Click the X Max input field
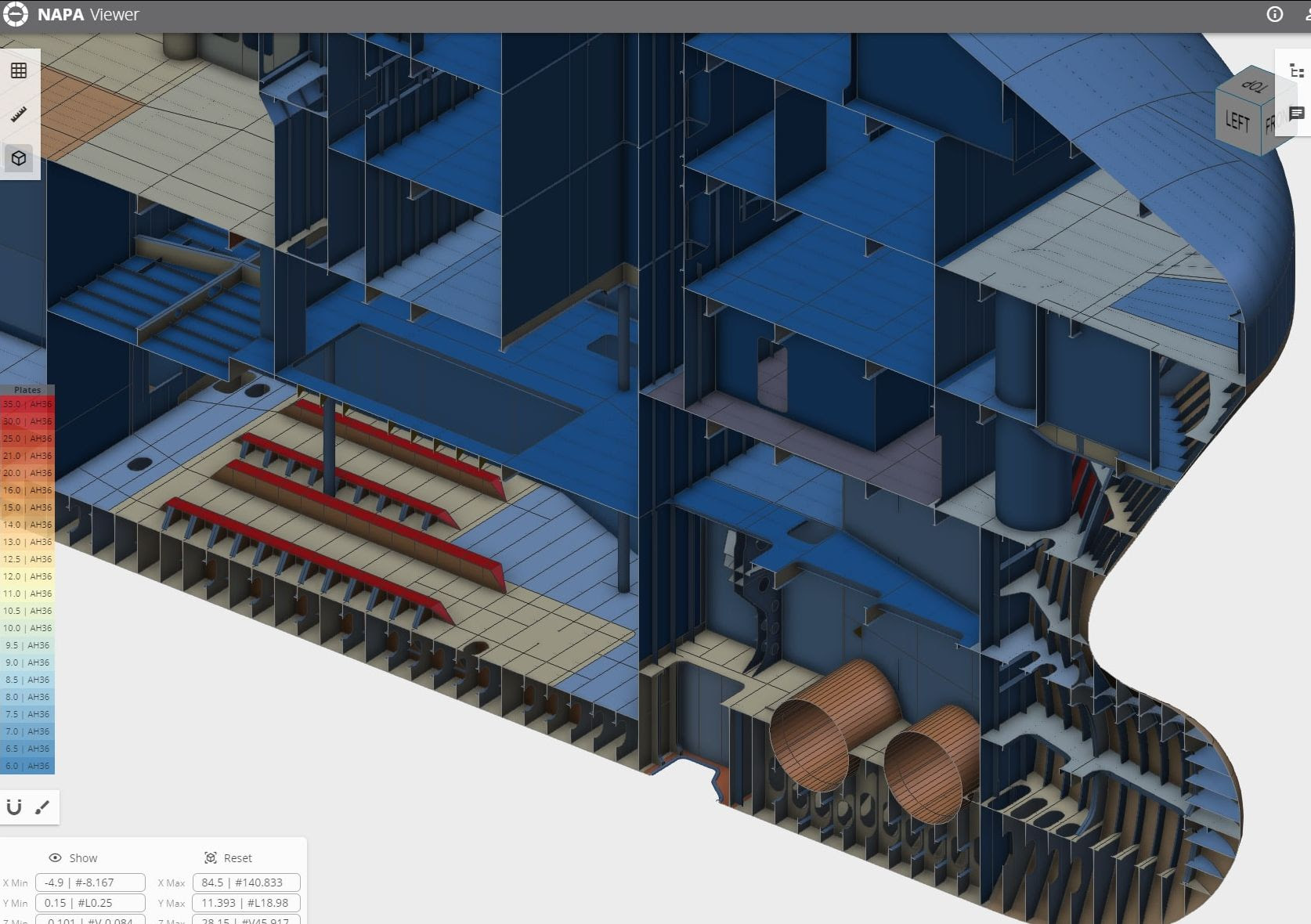 click(246, 882)
